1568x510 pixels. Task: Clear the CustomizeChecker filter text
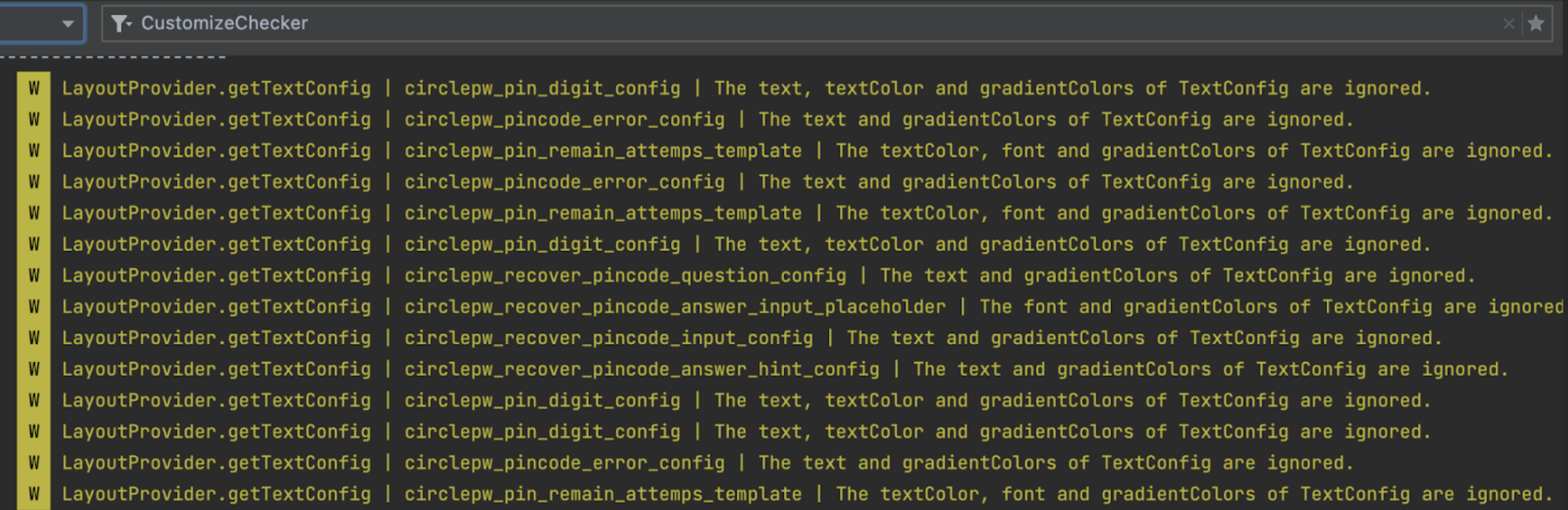point(1508,24)
